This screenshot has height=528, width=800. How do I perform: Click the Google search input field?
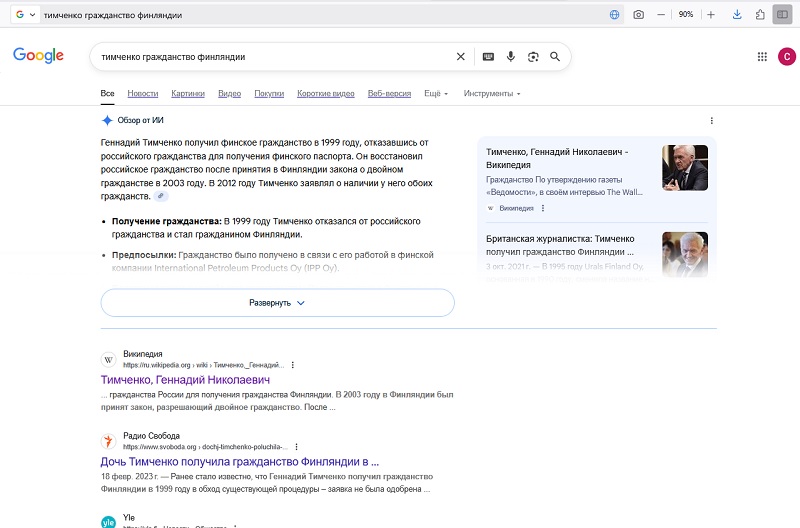point(273,57)
